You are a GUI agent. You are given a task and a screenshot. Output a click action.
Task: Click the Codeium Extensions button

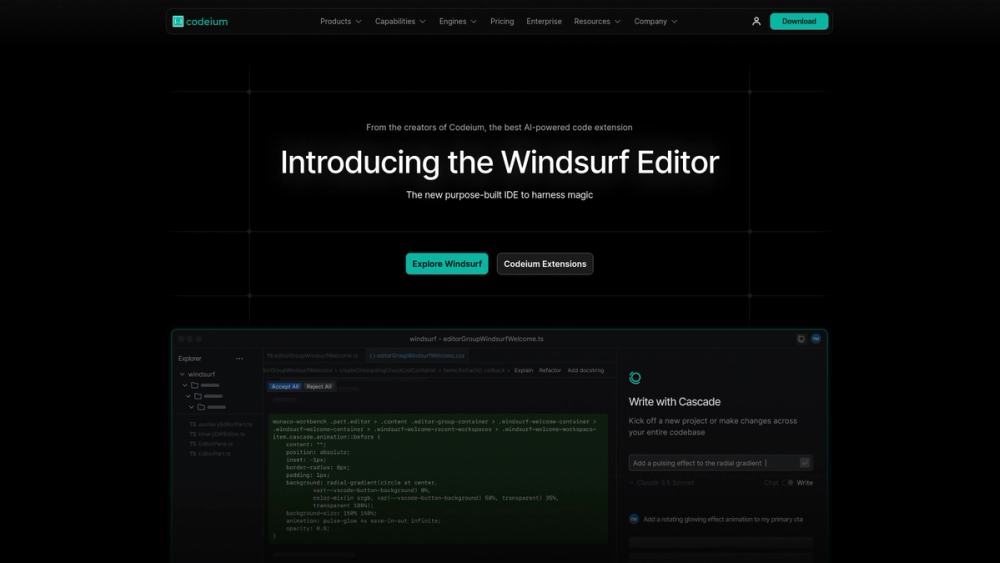pos(545,264)
